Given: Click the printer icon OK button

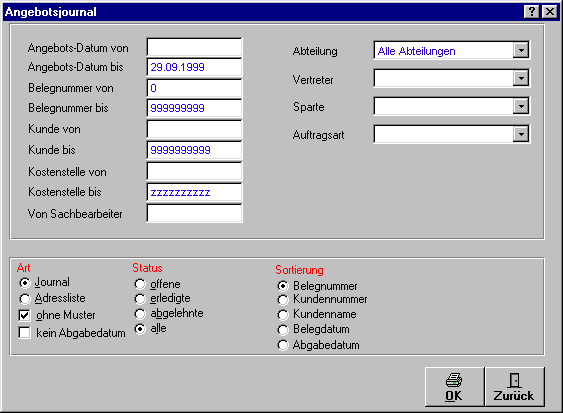Looking at the screenshot, I should pyautogui.click(x=454, y=387).
